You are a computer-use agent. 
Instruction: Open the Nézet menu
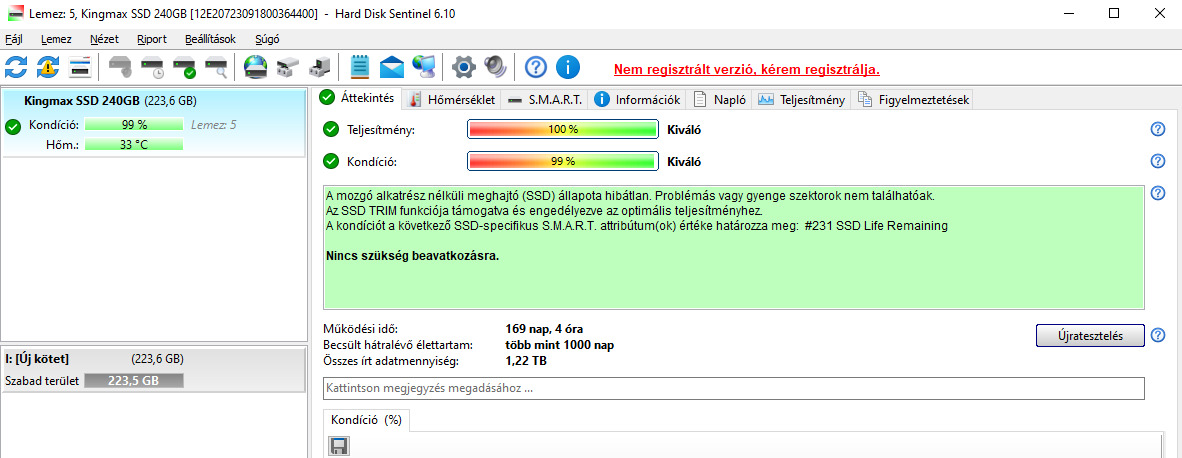click(x=104, y=40)
